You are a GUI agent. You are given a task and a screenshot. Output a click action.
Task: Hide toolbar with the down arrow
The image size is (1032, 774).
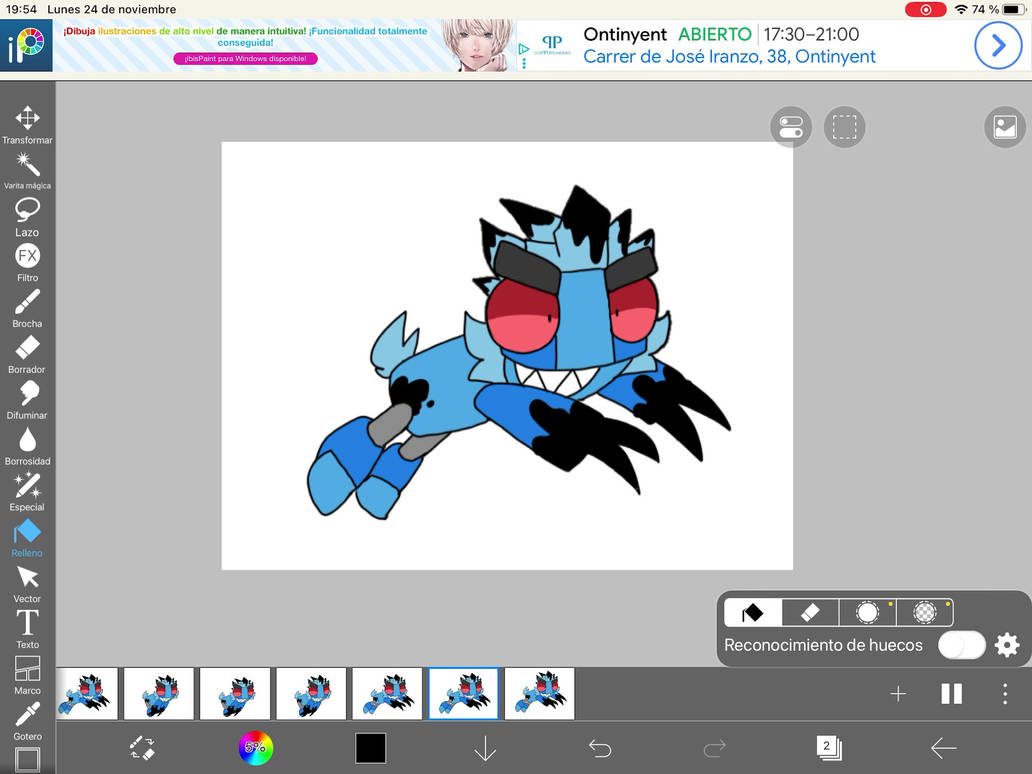coord(485,748)
